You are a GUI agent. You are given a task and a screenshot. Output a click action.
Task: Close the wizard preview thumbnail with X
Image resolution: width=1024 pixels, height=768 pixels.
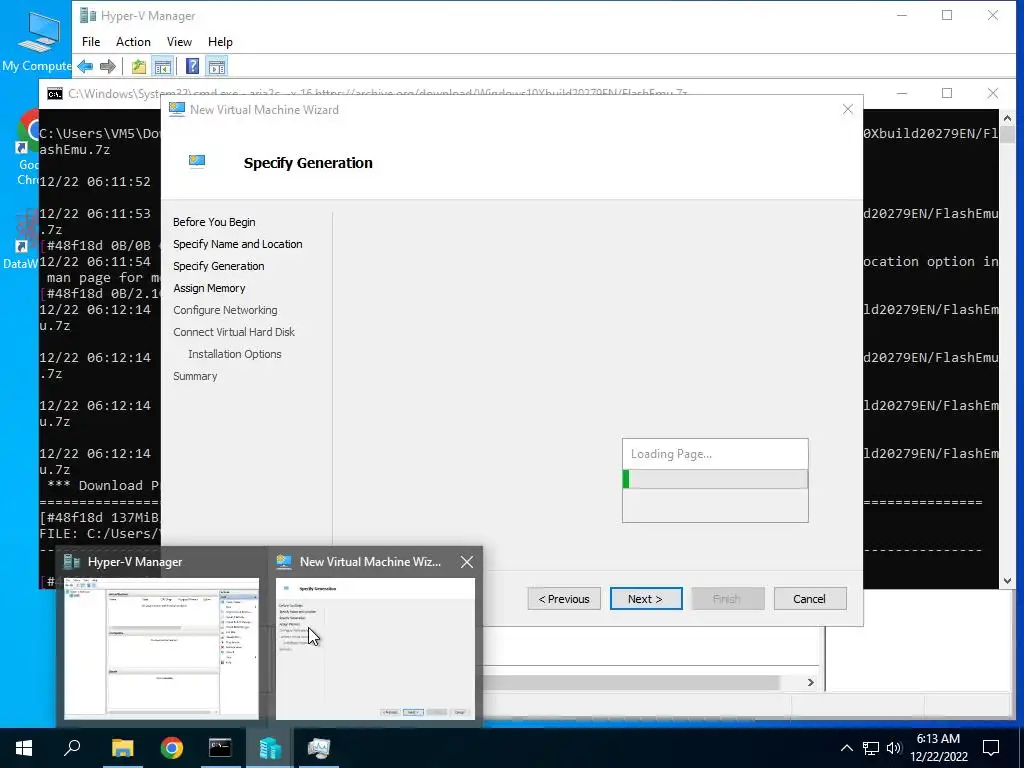[x=467, y=562]
